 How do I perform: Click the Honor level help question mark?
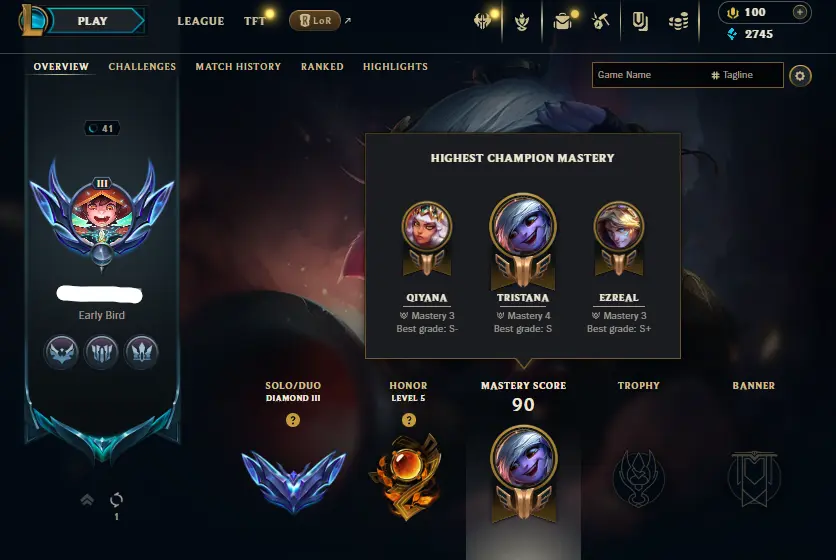tap(408, 420)
